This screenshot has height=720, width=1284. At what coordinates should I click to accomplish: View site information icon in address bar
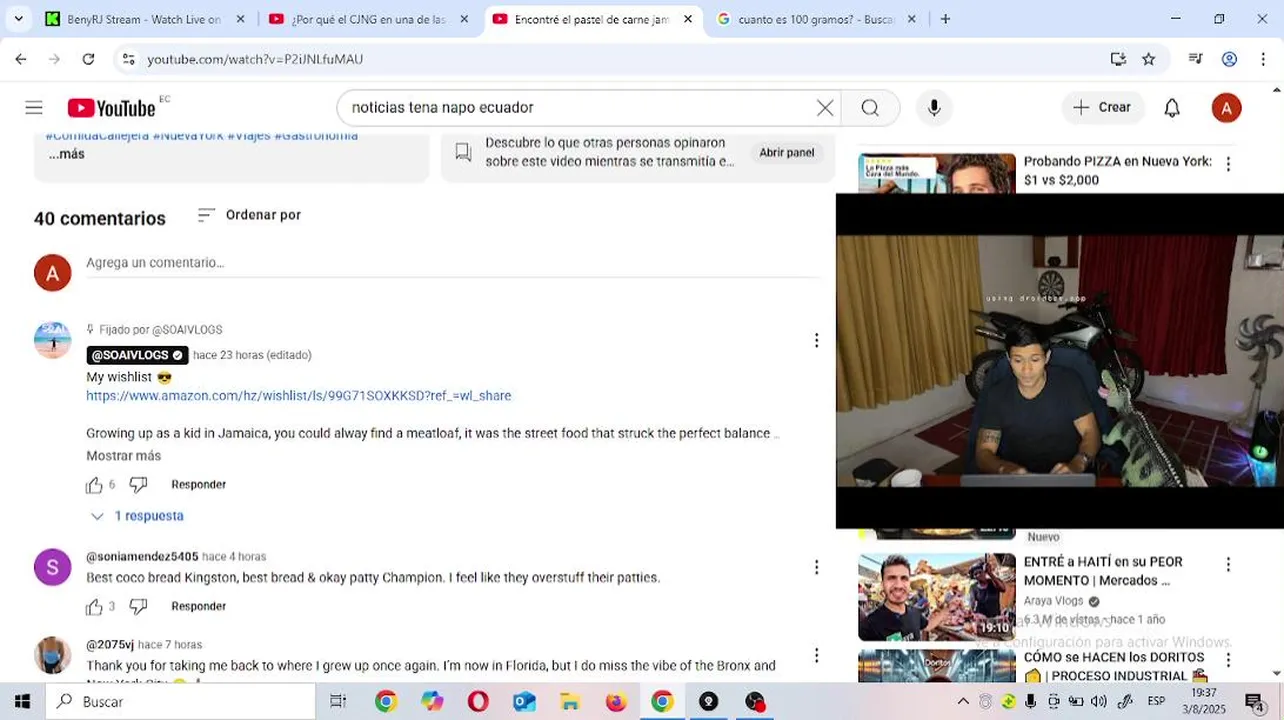click(128, 59)
